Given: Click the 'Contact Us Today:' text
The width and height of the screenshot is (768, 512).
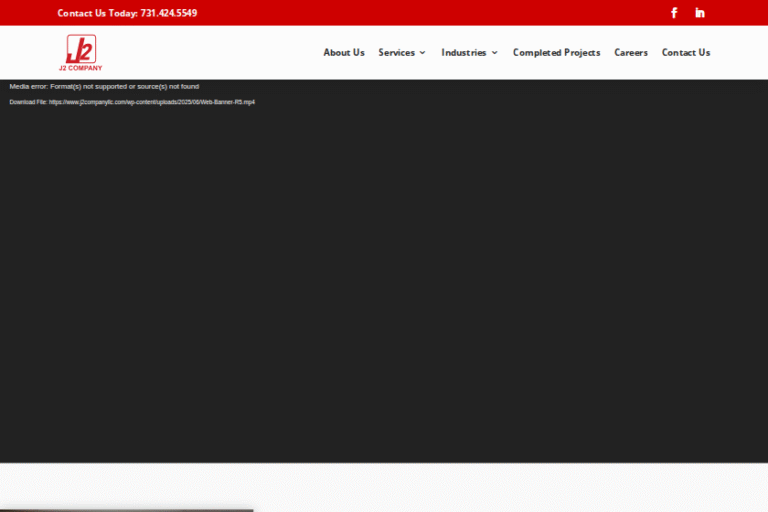Looking at the screenshot, I should tap(97, 13).
